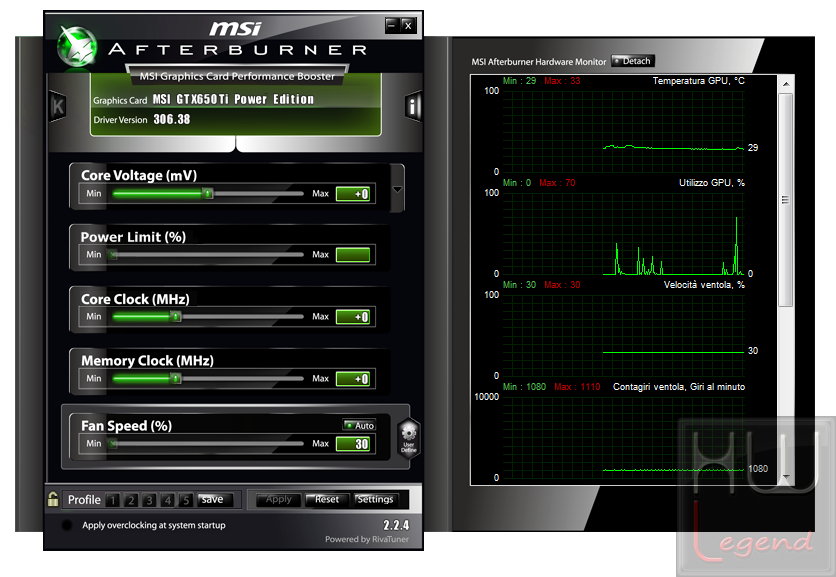Click the Core Clock (MHz) label
Screen dimensions: 836x577
coord(135,299)
